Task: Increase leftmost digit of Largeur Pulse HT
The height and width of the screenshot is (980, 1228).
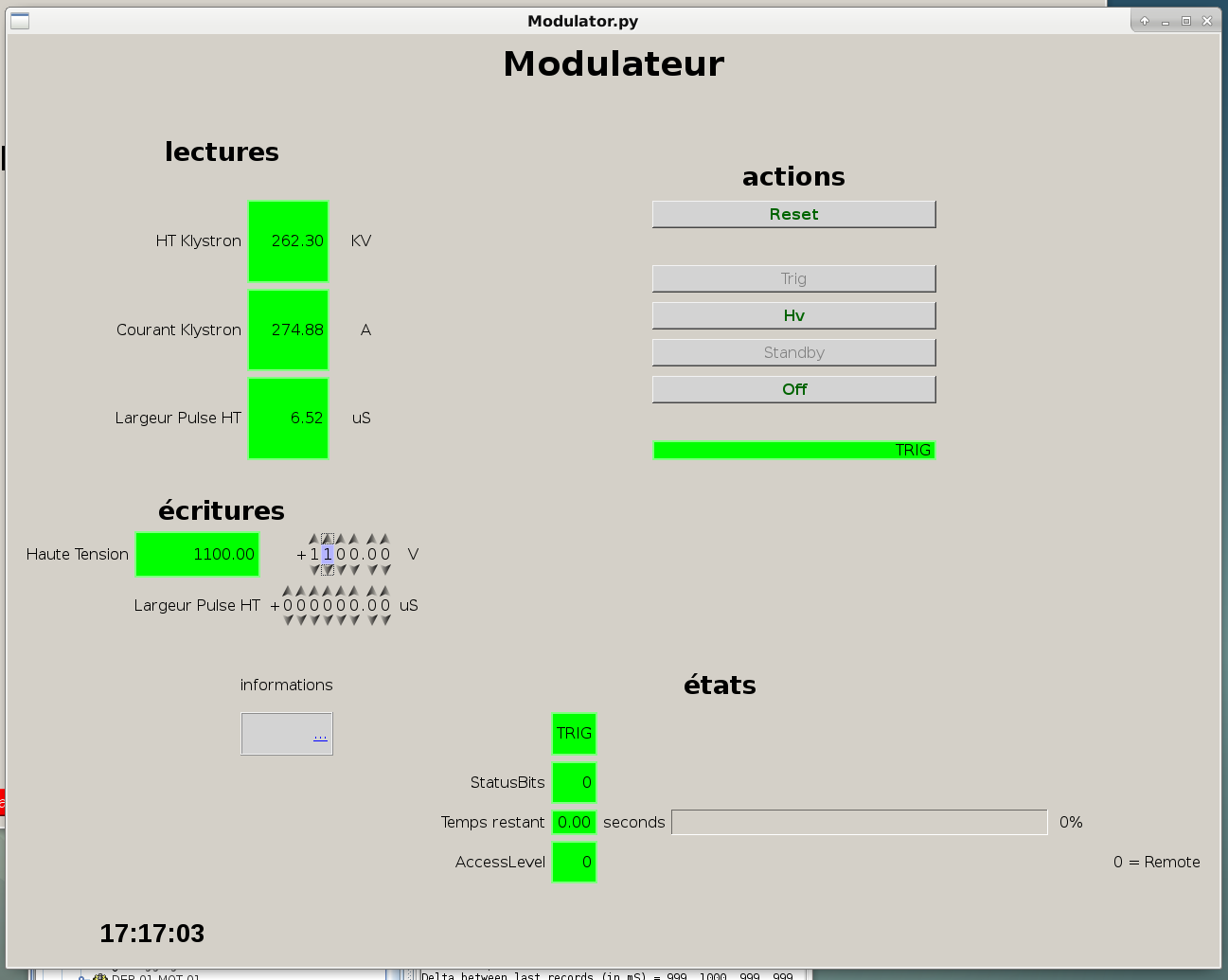Action: tap(288, 591)
